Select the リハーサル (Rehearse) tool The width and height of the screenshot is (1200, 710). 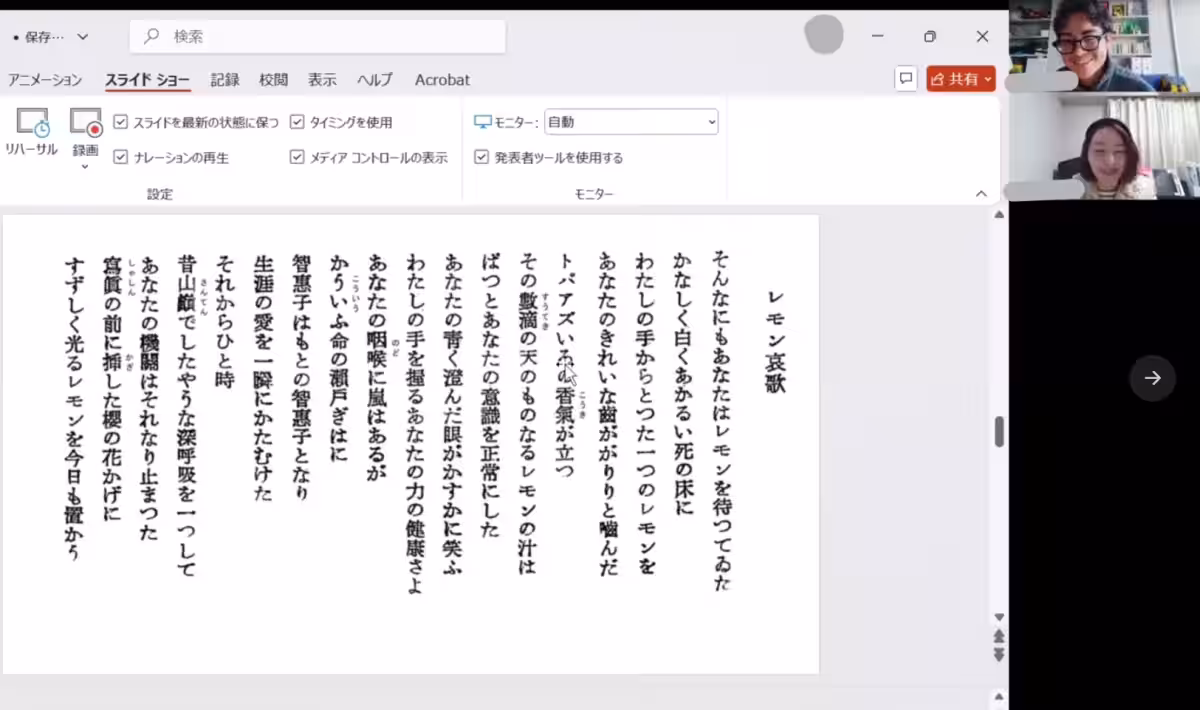(32, 130)
